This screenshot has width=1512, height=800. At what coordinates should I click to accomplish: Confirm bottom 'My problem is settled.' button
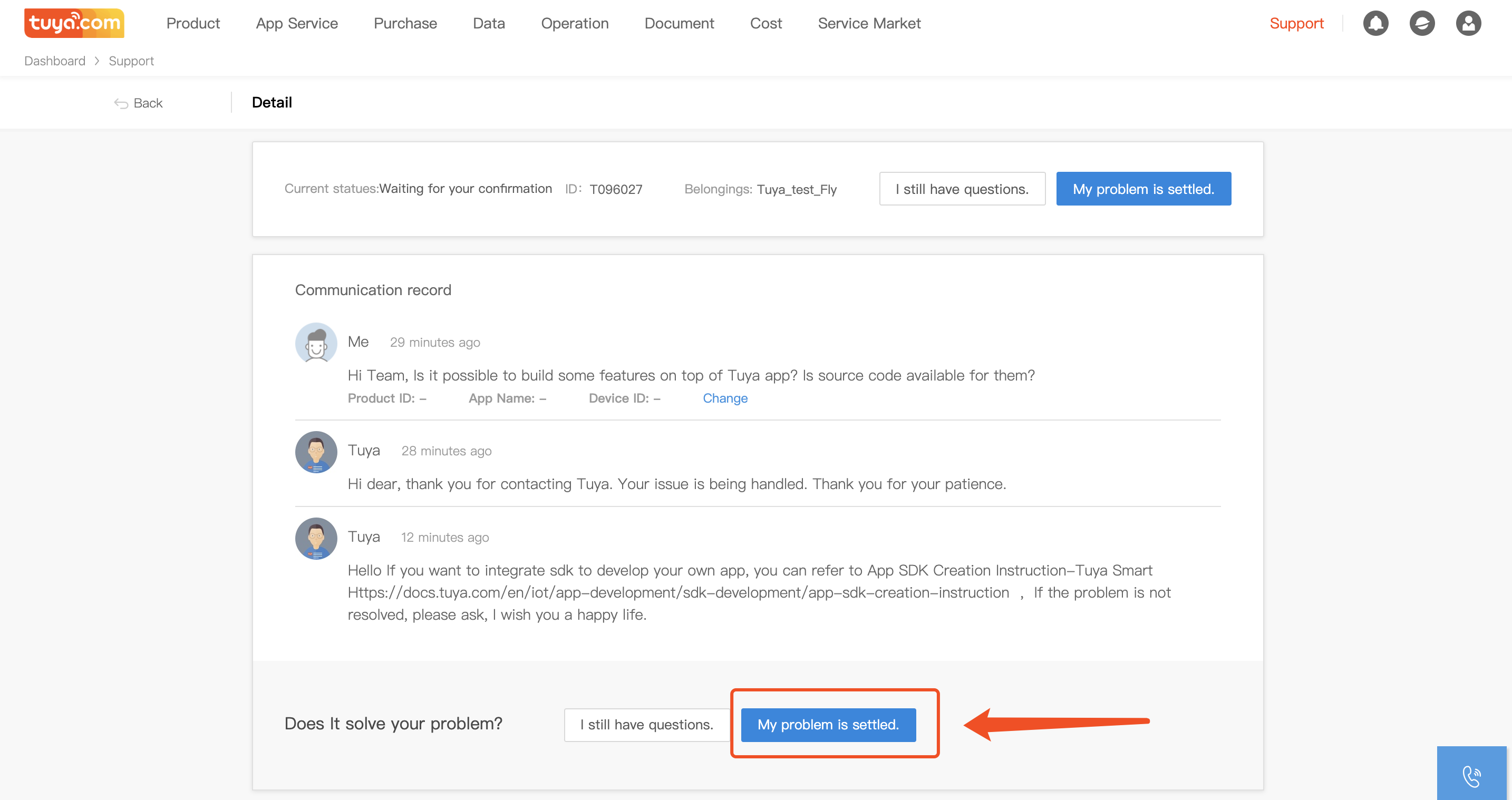click(x=828, y=725)
